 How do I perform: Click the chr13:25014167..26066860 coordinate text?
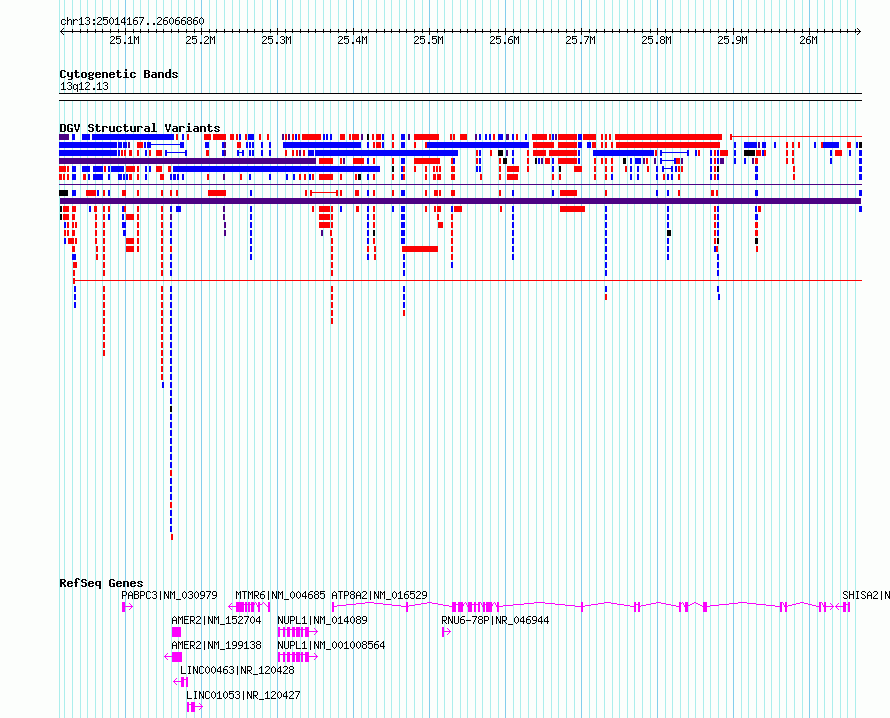pyautogui.click(x=132, y=21)
